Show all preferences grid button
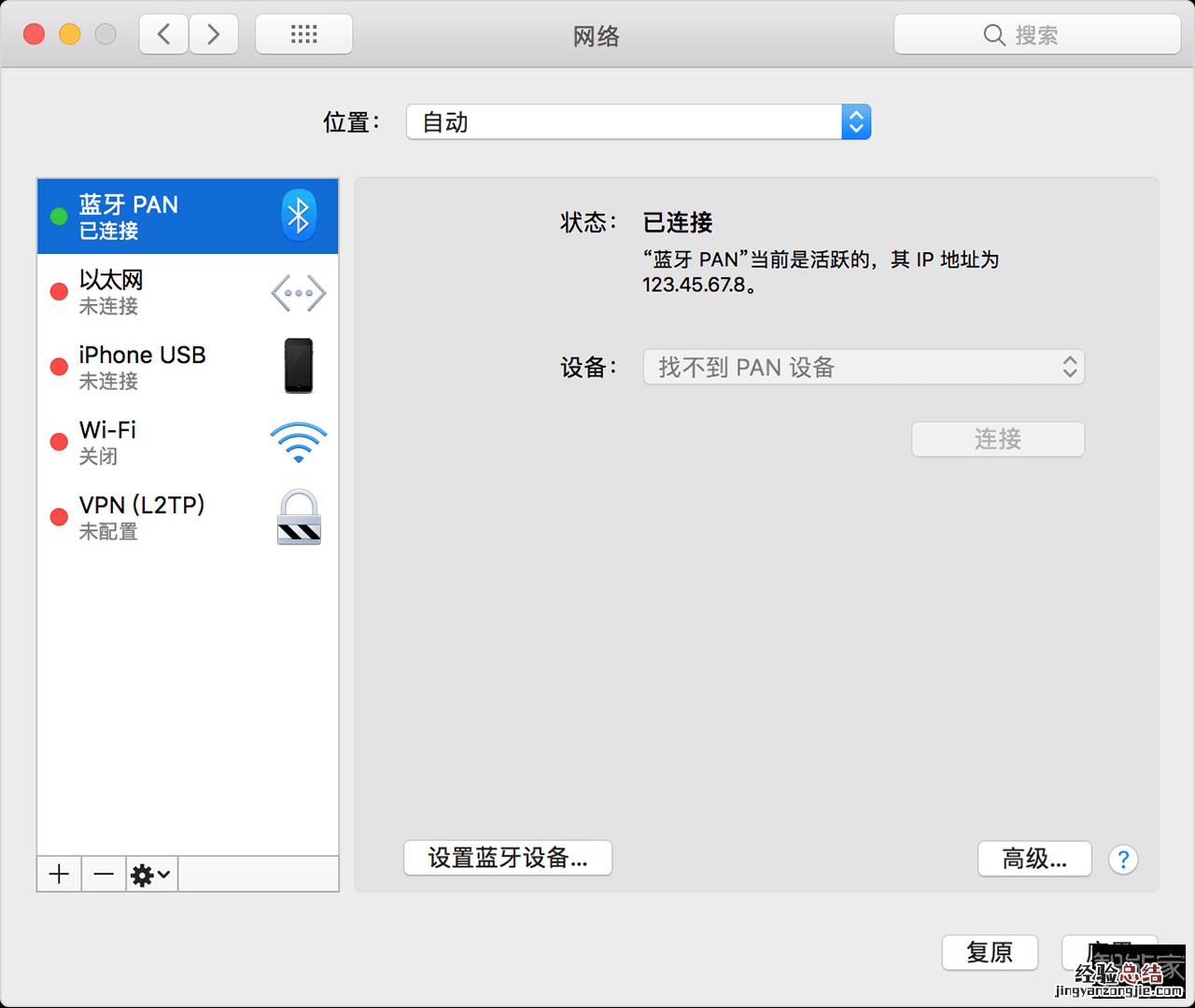 pos(303,35)
